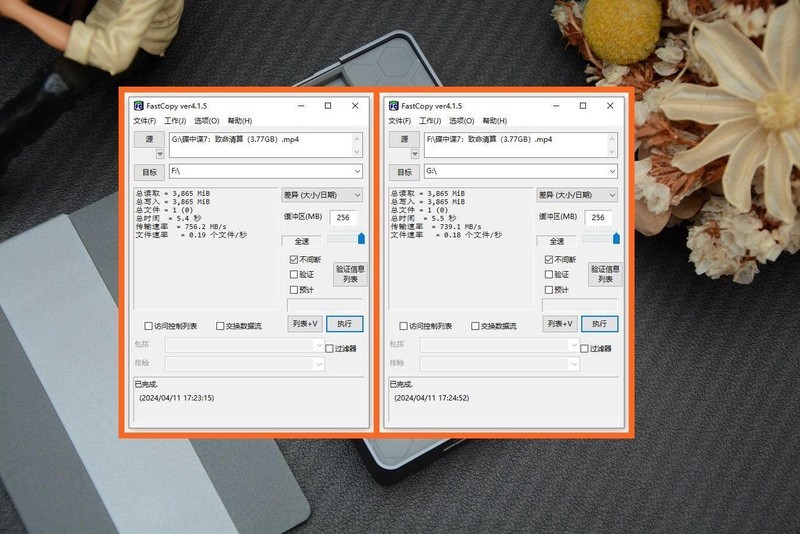Open 文件(F) menu in left FastCopy window
The image size is (800, 534).
point(144,121)
